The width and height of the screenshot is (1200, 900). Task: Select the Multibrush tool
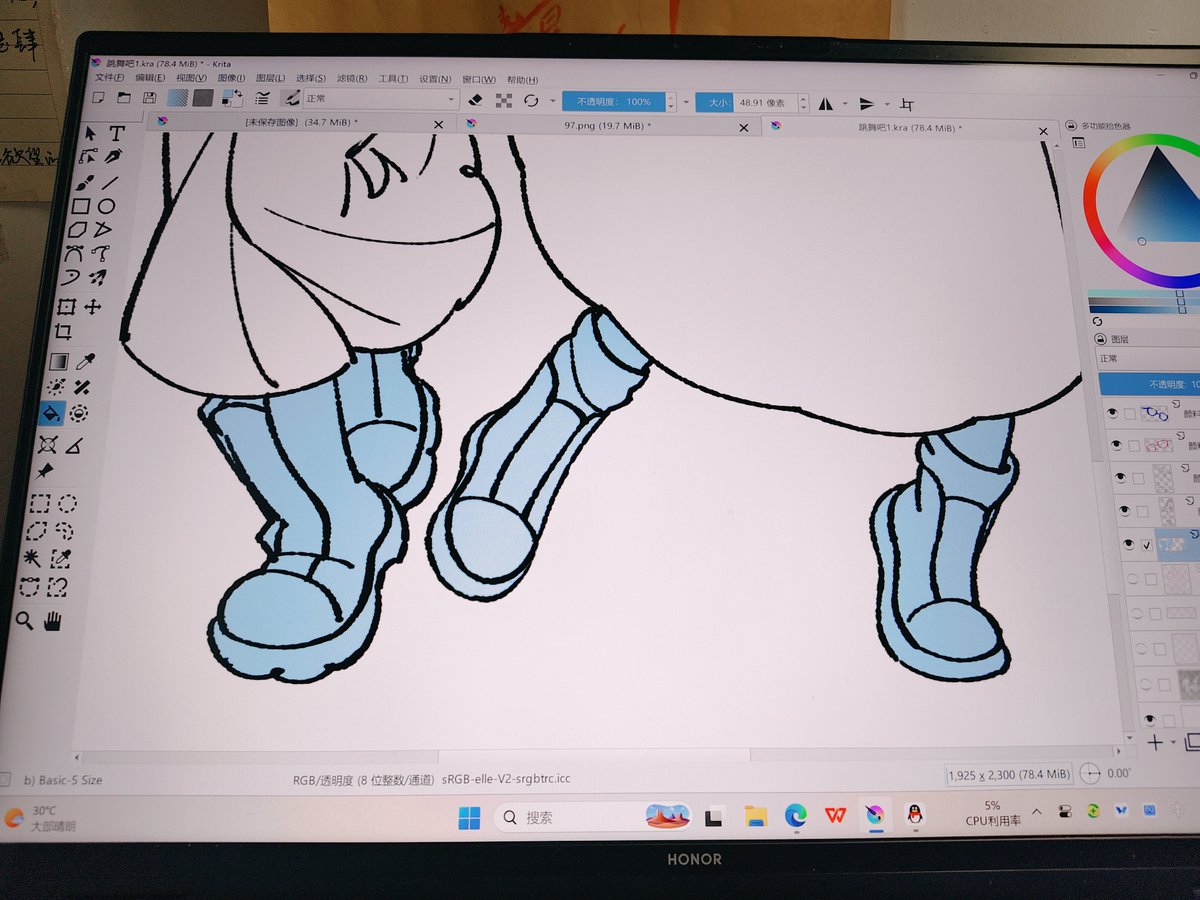(98, 279)
